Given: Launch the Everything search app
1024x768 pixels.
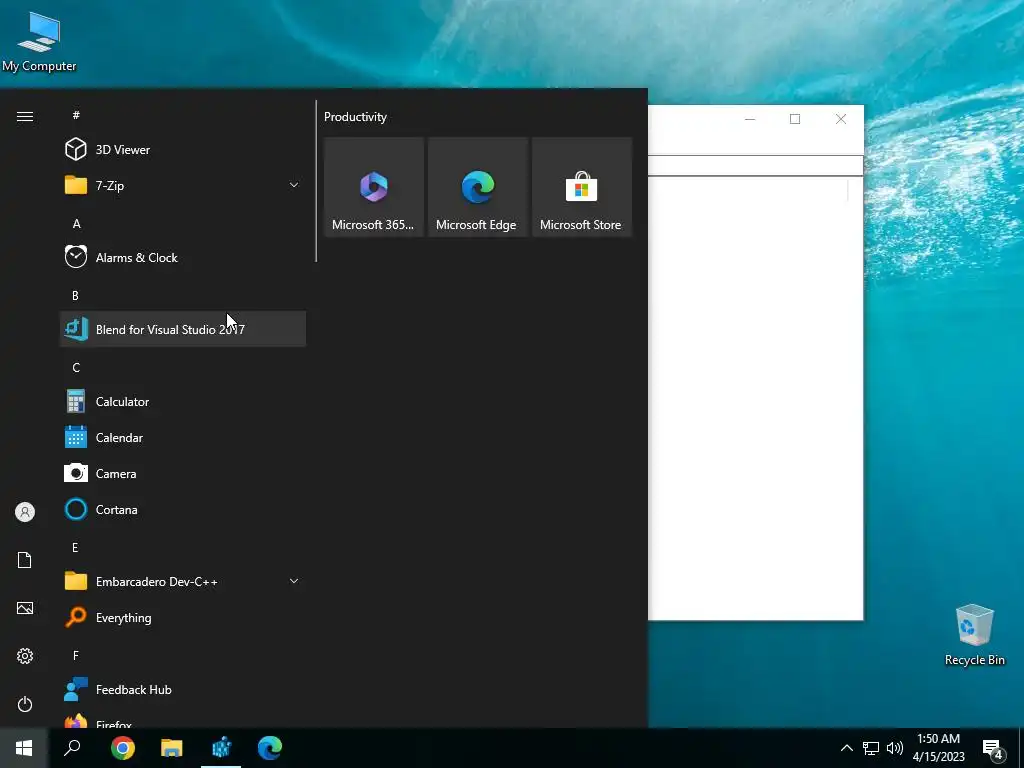Looking at the screenshot, I should point(183,617).
